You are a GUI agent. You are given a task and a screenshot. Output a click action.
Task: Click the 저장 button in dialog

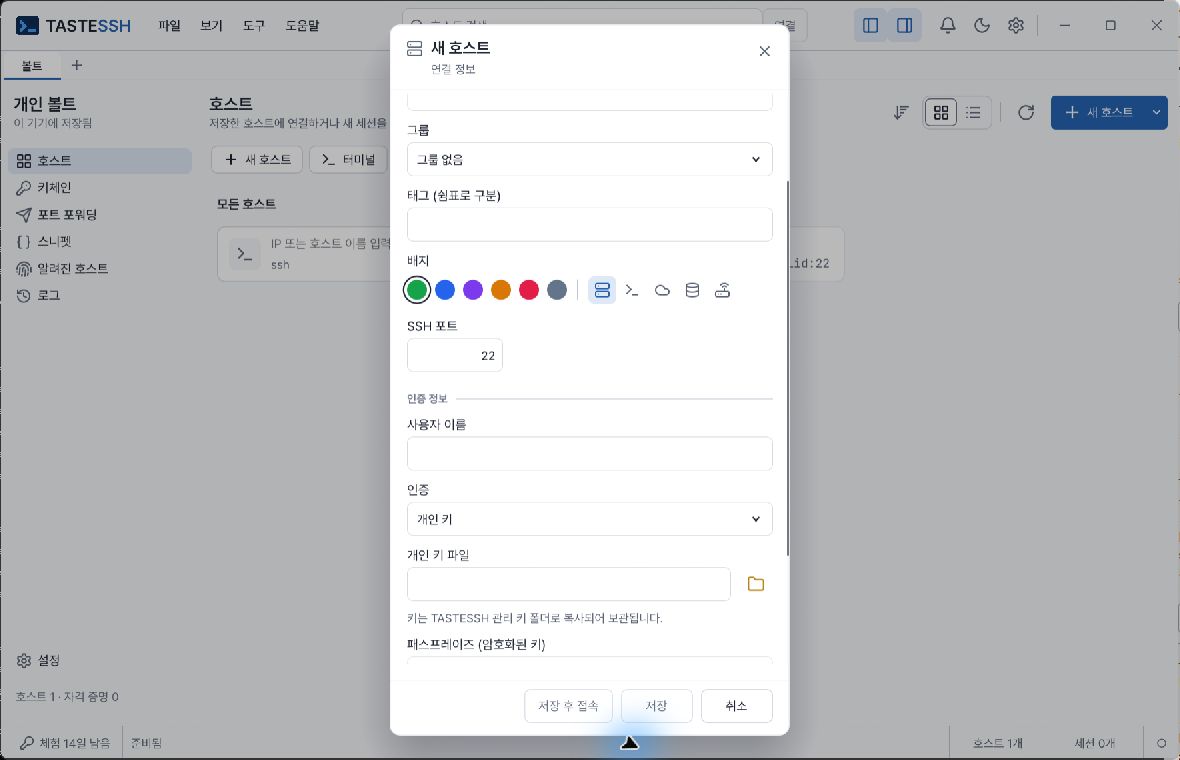(656, 706)
